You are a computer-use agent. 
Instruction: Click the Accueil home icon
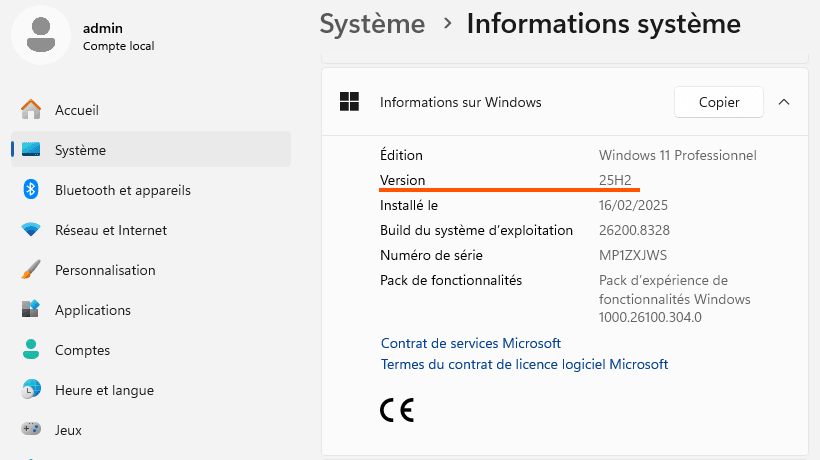(x=31, y=110)
